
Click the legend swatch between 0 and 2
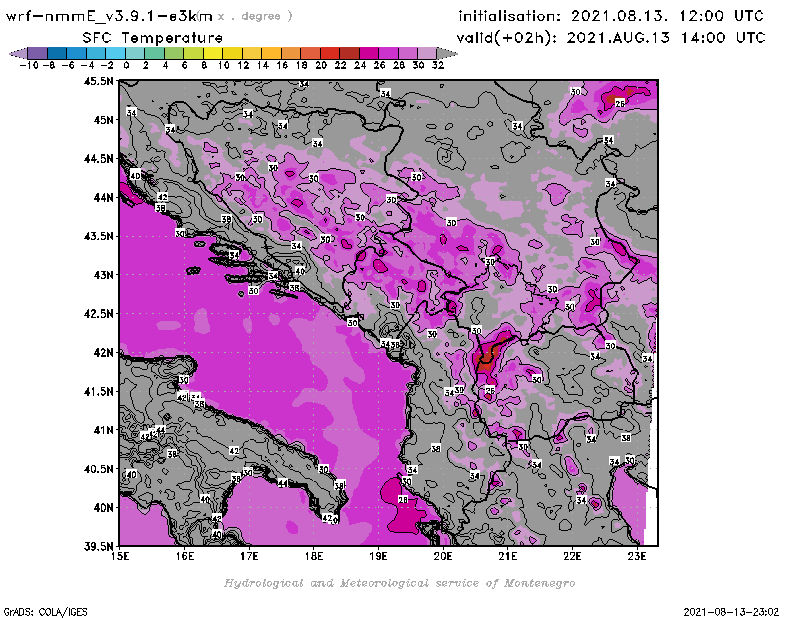click(x=135, y=53)
